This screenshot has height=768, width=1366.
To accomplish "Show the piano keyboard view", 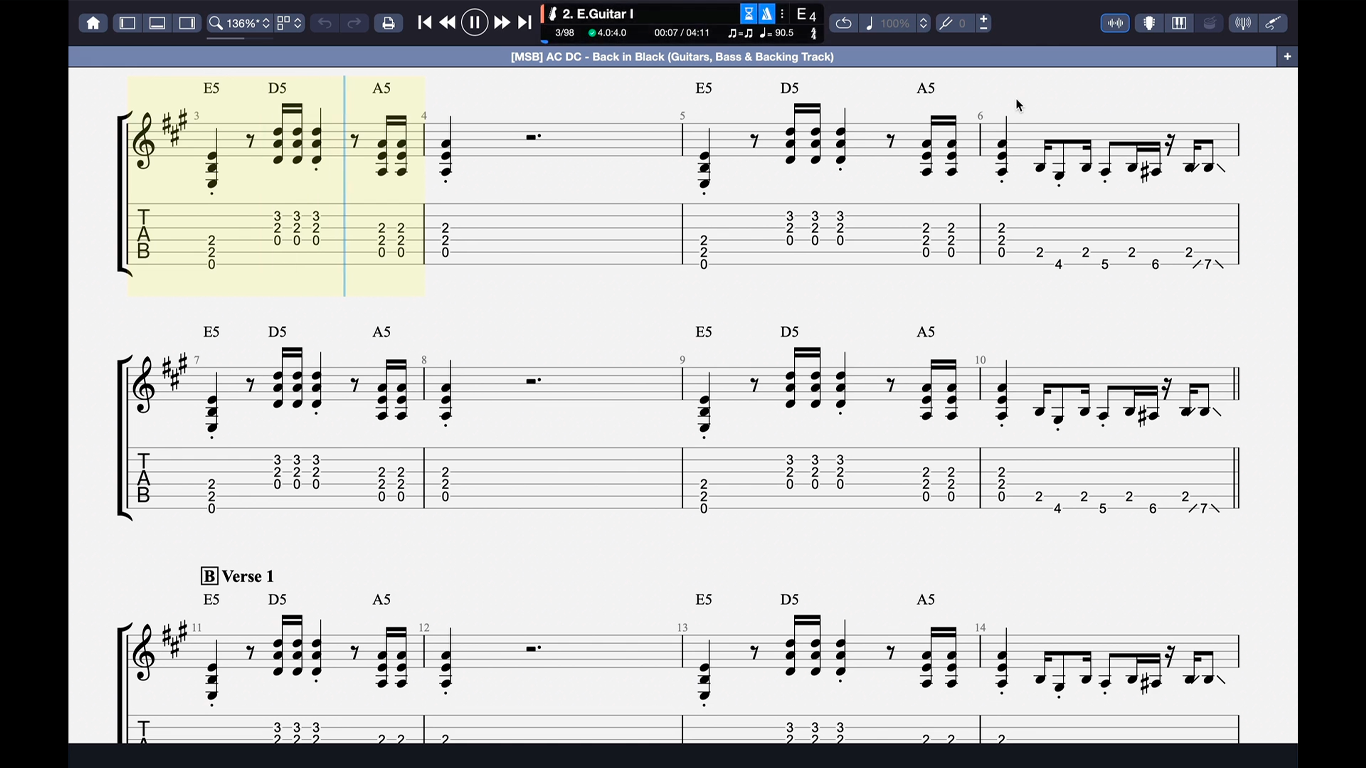I will point(1179,23).
